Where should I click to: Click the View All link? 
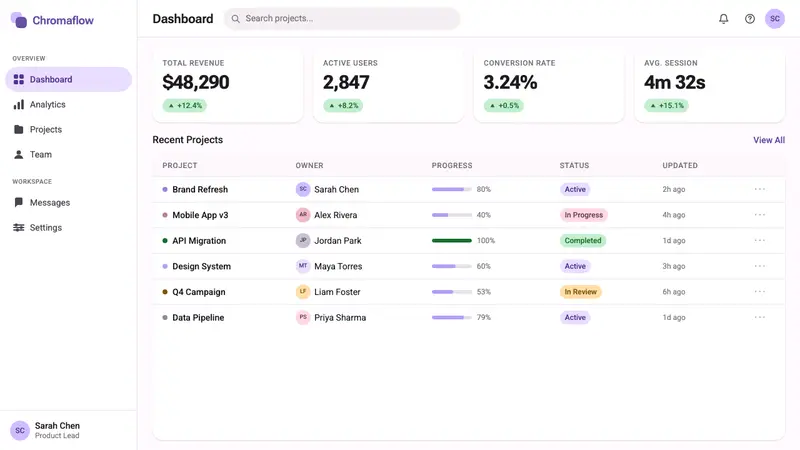point(769,140)
